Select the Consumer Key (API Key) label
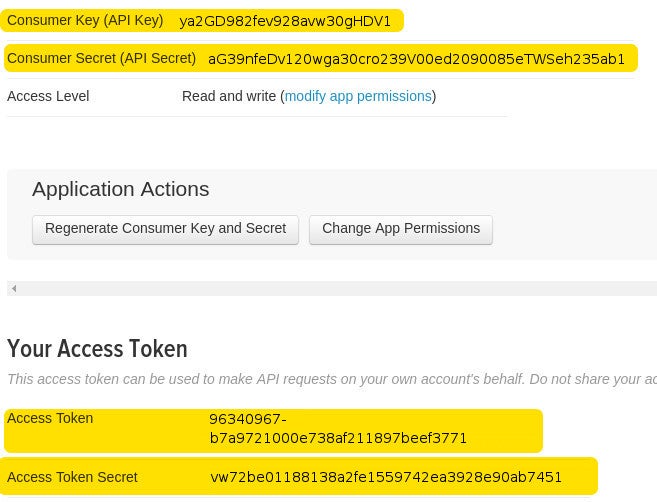Image resolution: width=657 pixels, height=502 pixels. point(85,21)
